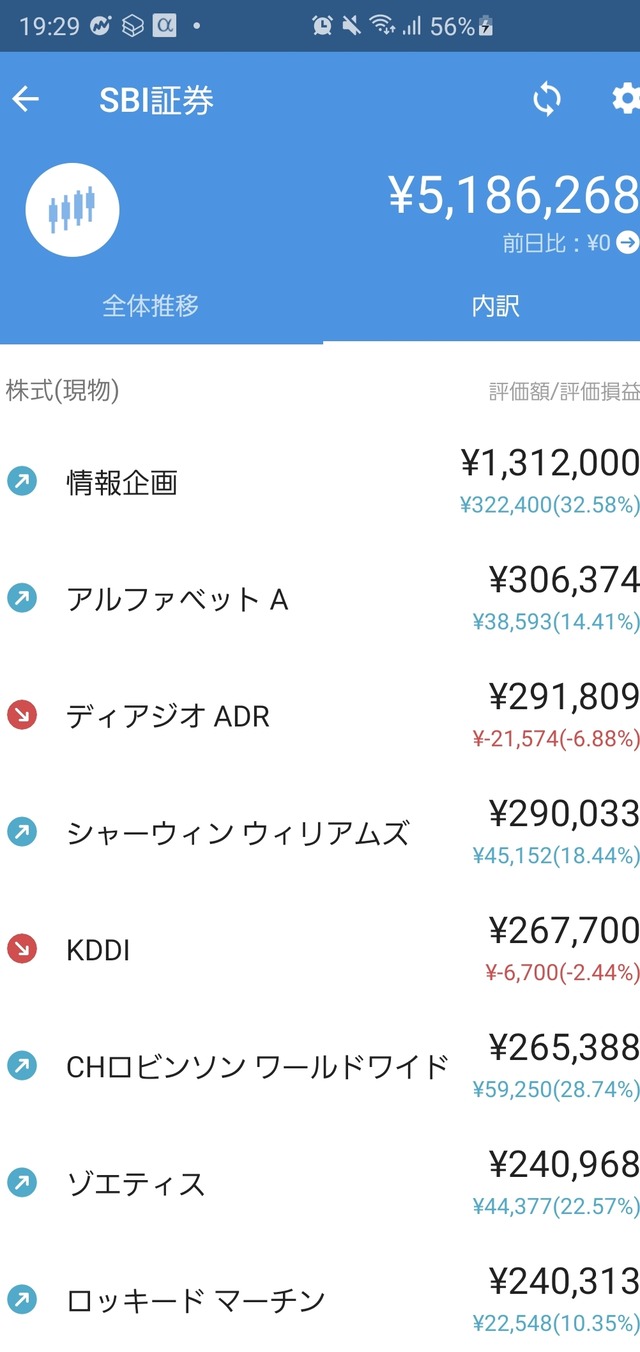Image resolution: width=640 pixels, height=1352 pixels.
Task: Tap the battery indicator in status bar
Action: pyautogui.click(x=487, y=27)
